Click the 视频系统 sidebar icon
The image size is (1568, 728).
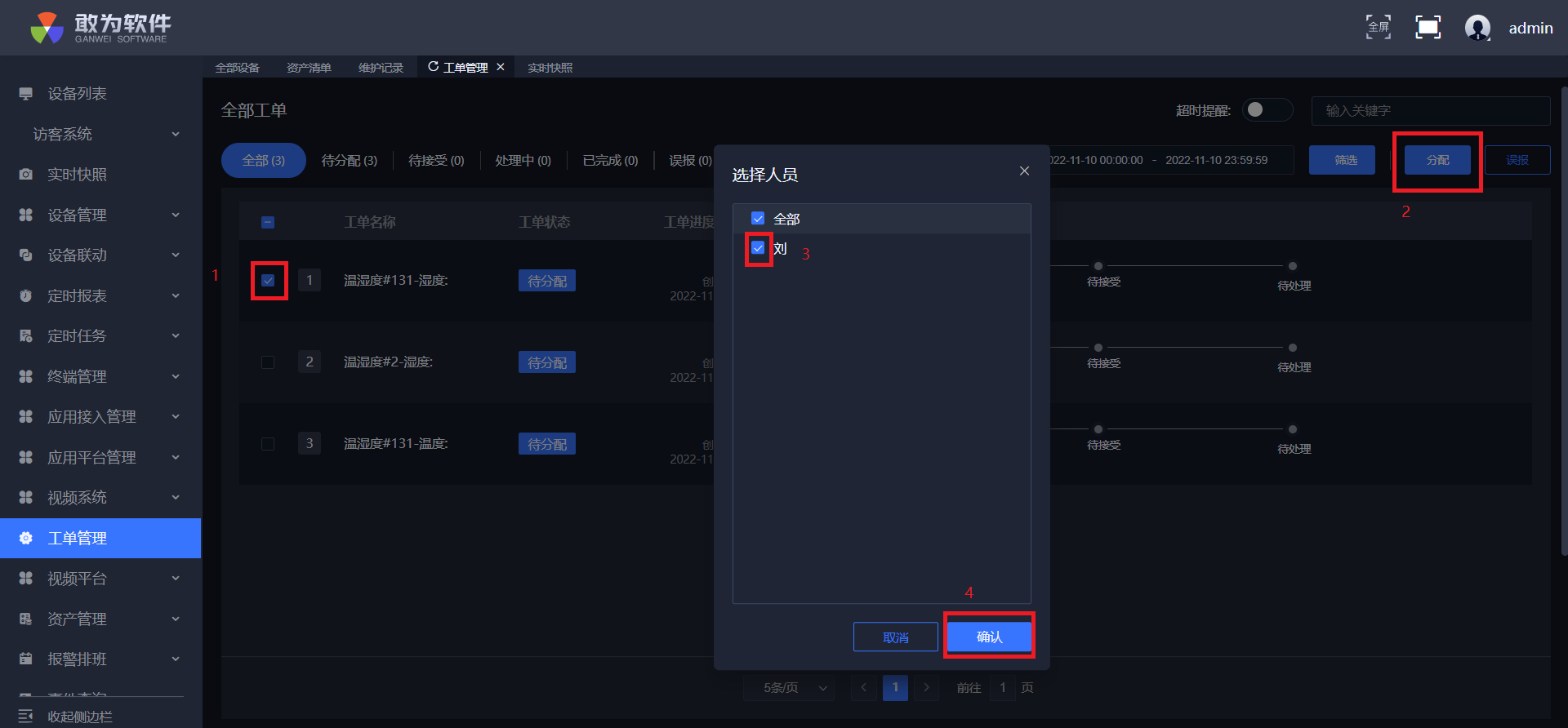(26, 498)
